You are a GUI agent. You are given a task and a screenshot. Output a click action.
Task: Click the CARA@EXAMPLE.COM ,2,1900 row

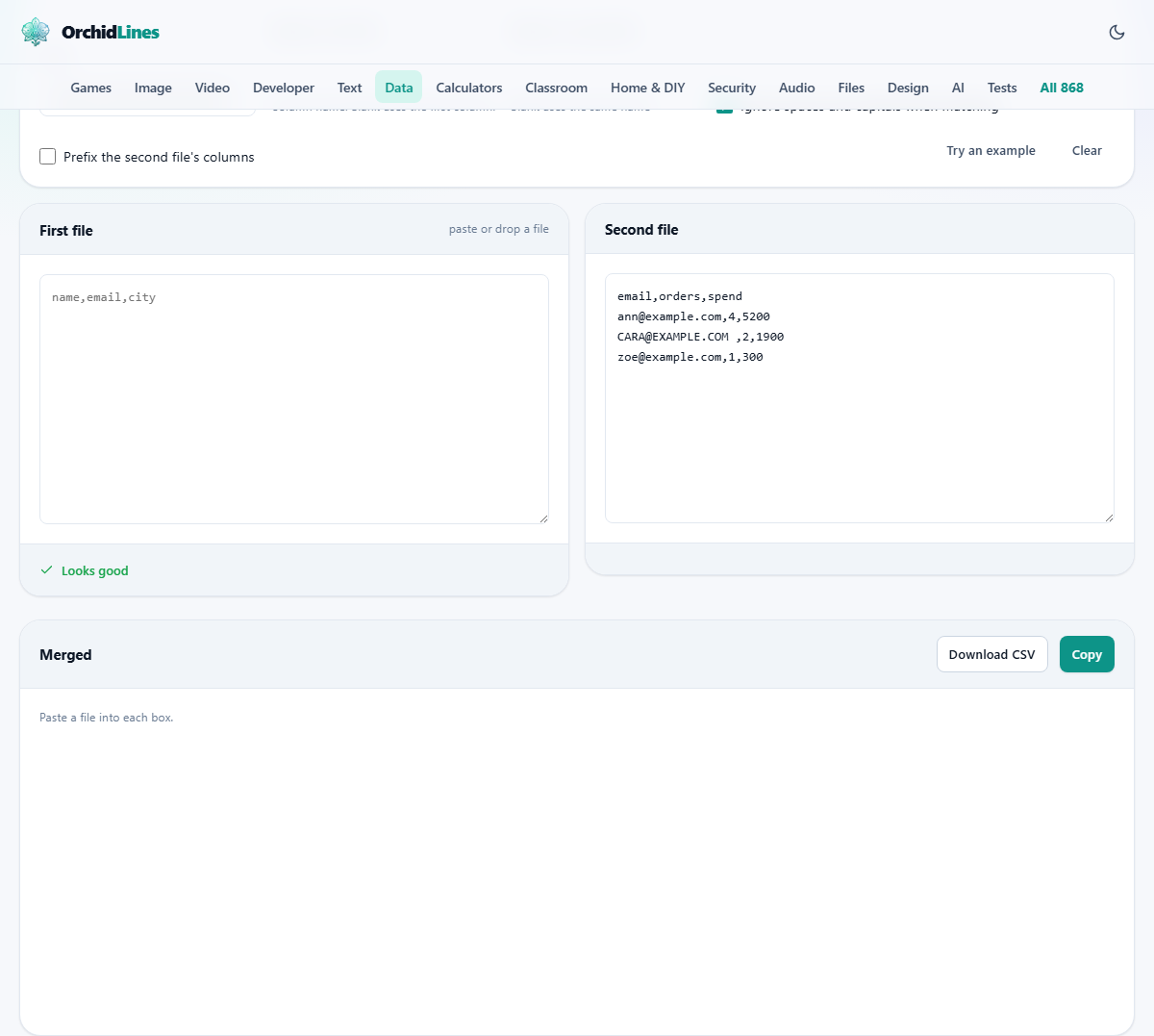point(700,337)
